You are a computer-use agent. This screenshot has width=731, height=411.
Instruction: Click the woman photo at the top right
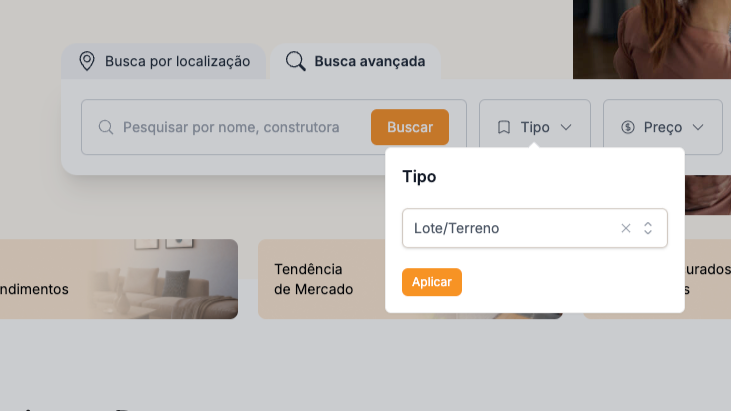[x=652, y=39]
